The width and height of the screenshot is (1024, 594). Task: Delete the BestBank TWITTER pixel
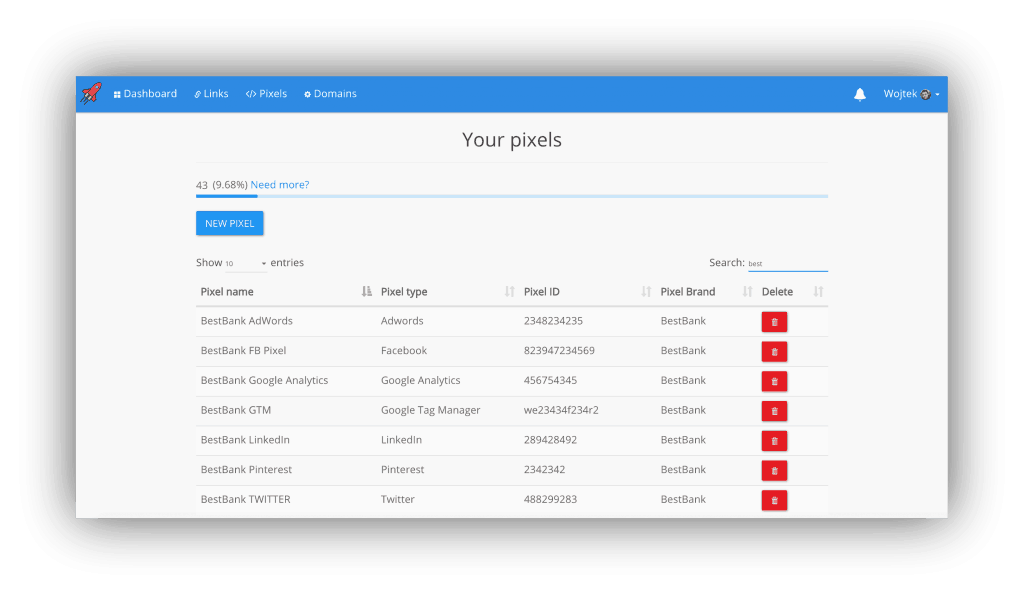(x=773, y=499)
